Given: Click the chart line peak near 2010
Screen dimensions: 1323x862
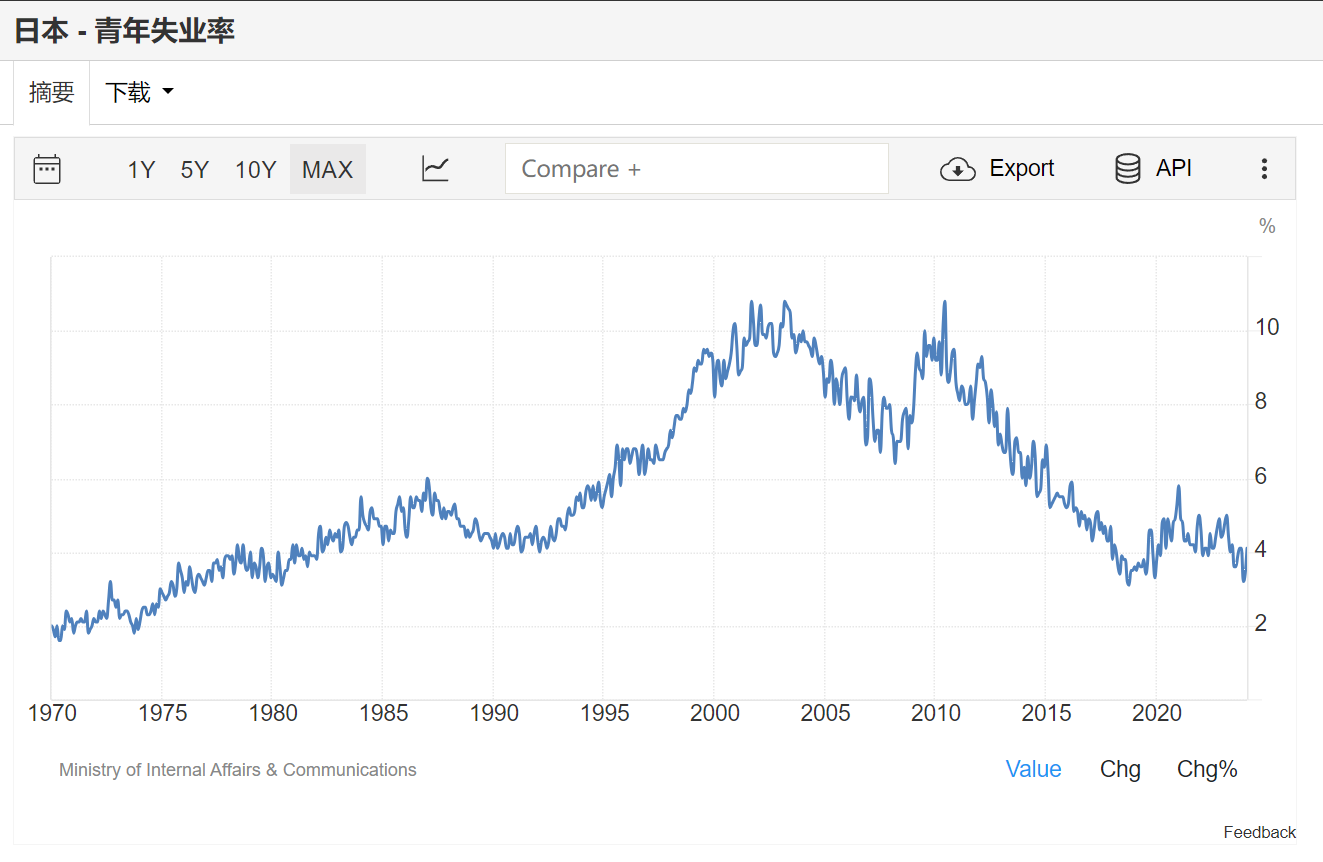Looking at the screenshot, I should click(944, 303).
